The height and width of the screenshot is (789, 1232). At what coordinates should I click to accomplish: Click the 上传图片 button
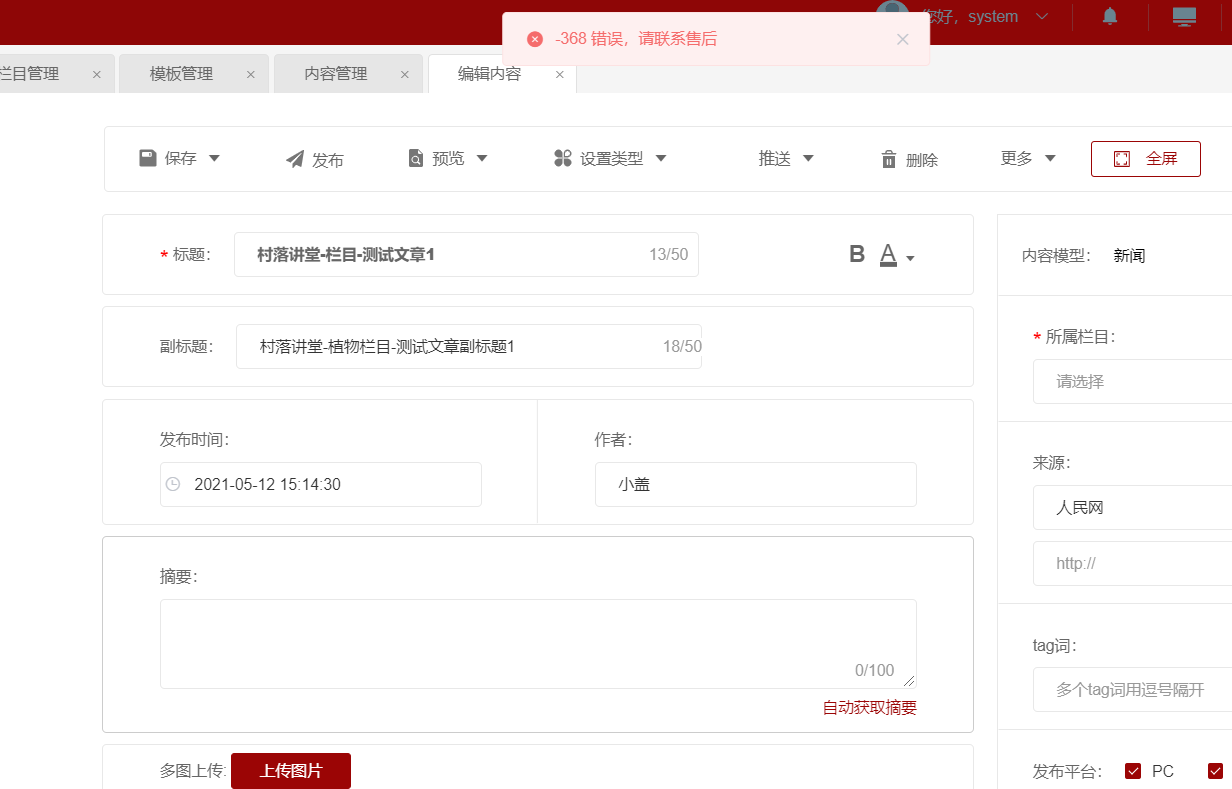pyautogui.click(x=291, y=771)
